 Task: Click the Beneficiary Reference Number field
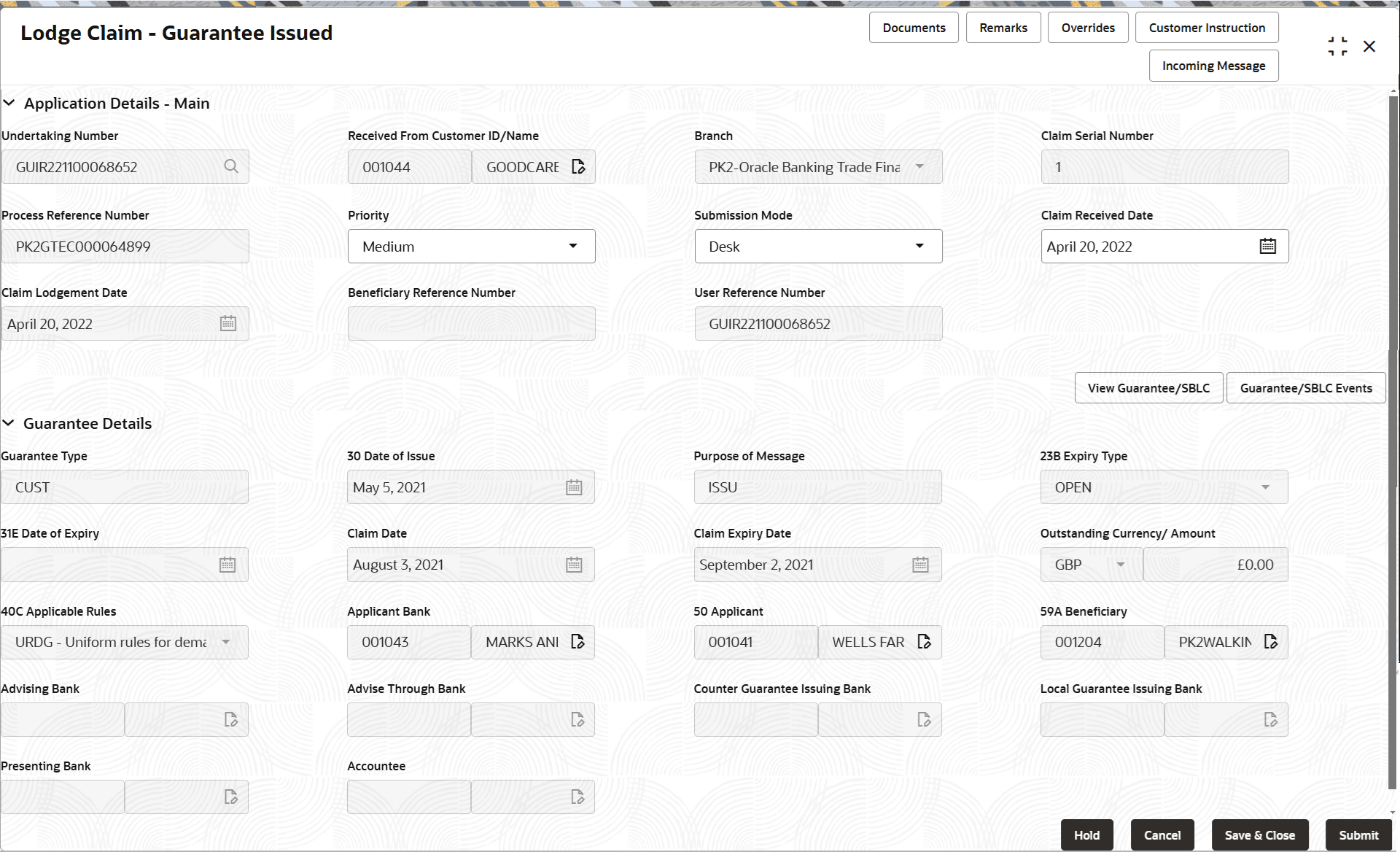click(471, 324)
